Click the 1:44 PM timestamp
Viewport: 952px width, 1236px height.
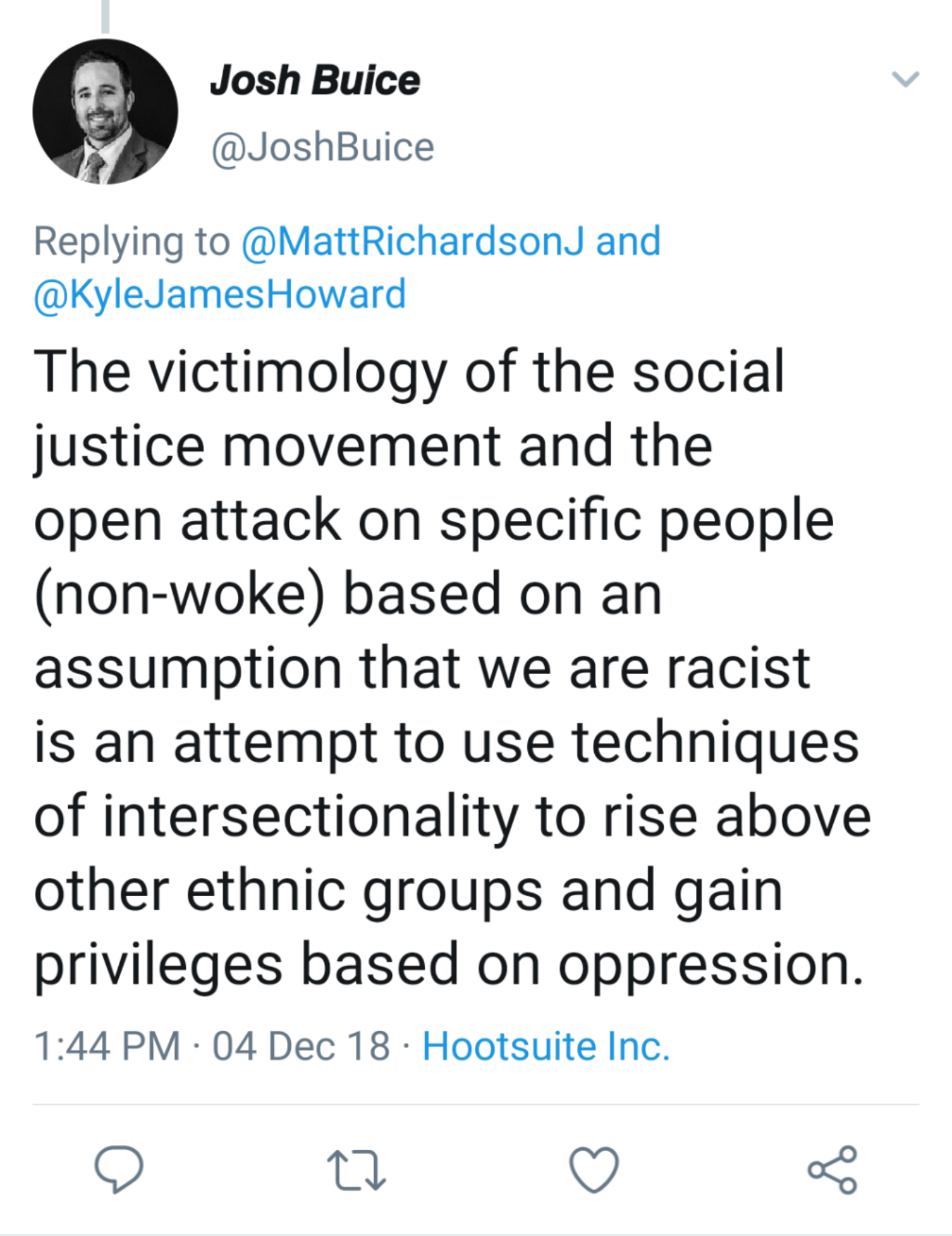107,1046
